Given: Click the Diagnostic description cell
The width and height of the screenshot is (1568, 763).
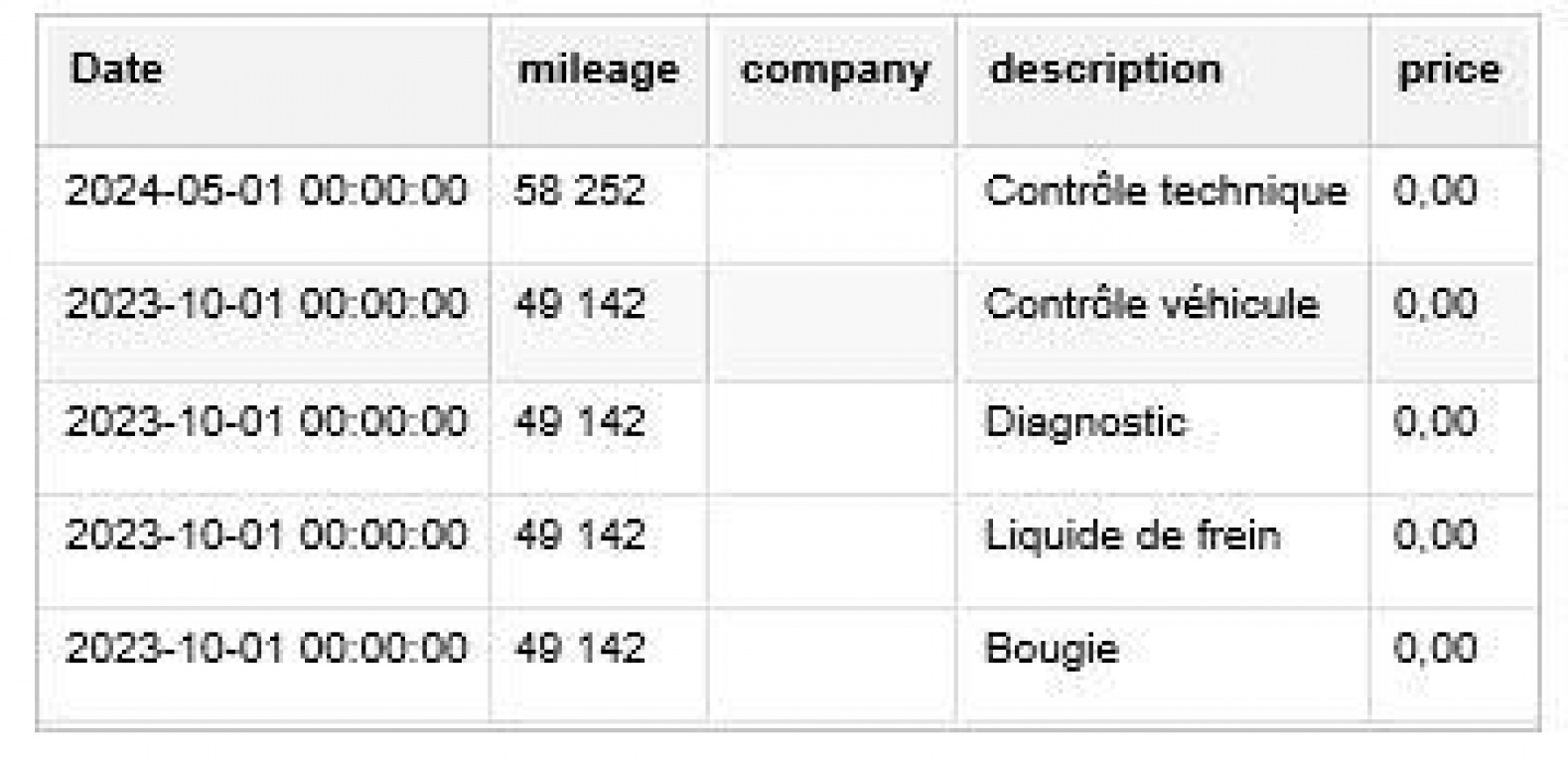Looking at the screenshot, I should point(1085,422).
